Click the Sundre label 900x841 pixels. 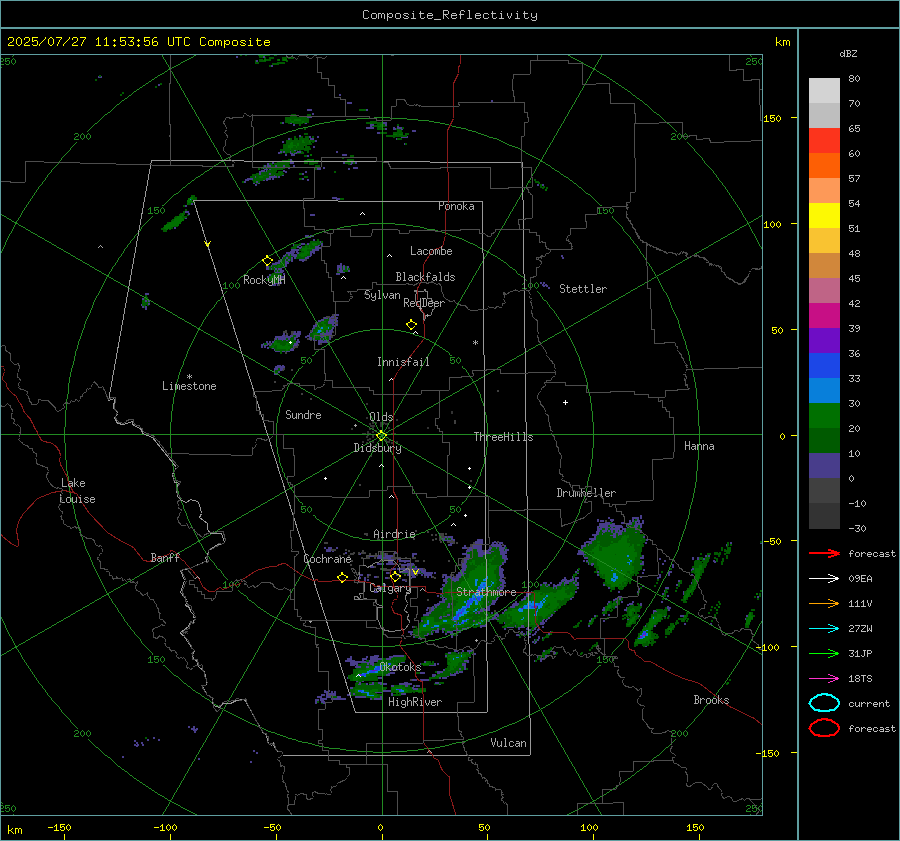[304, 414]
